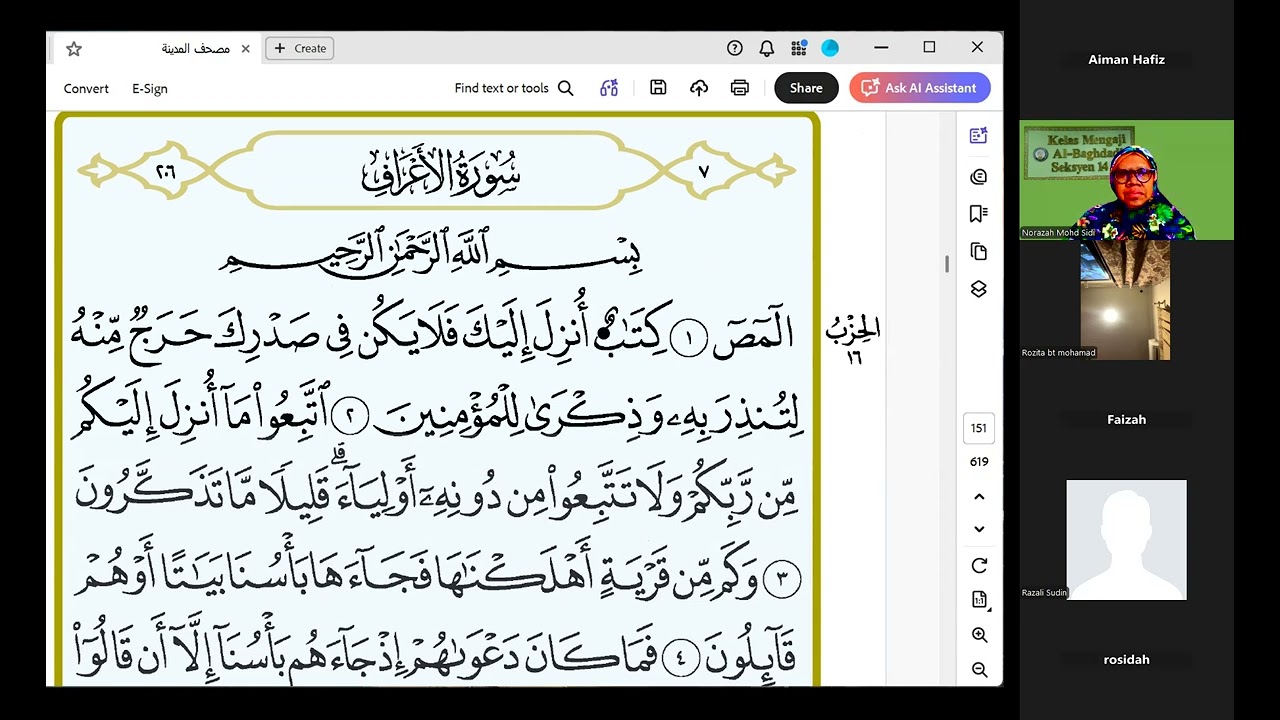Click the page number ٢٦ ornament
The image size is (1280, 720).
[x=166, y=172]
